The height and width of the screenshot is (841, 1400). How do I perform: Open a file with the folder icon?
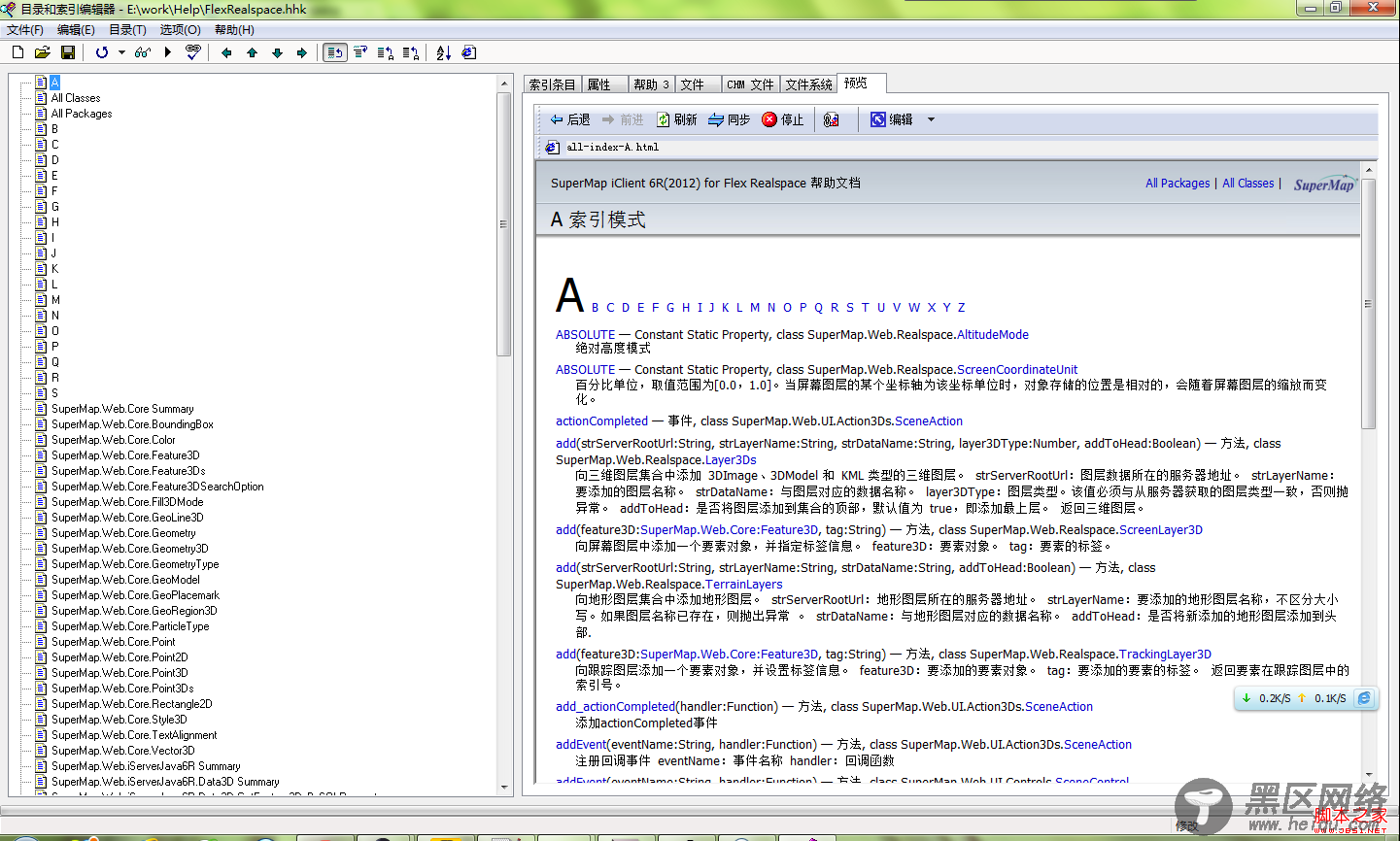pos(42,52)
